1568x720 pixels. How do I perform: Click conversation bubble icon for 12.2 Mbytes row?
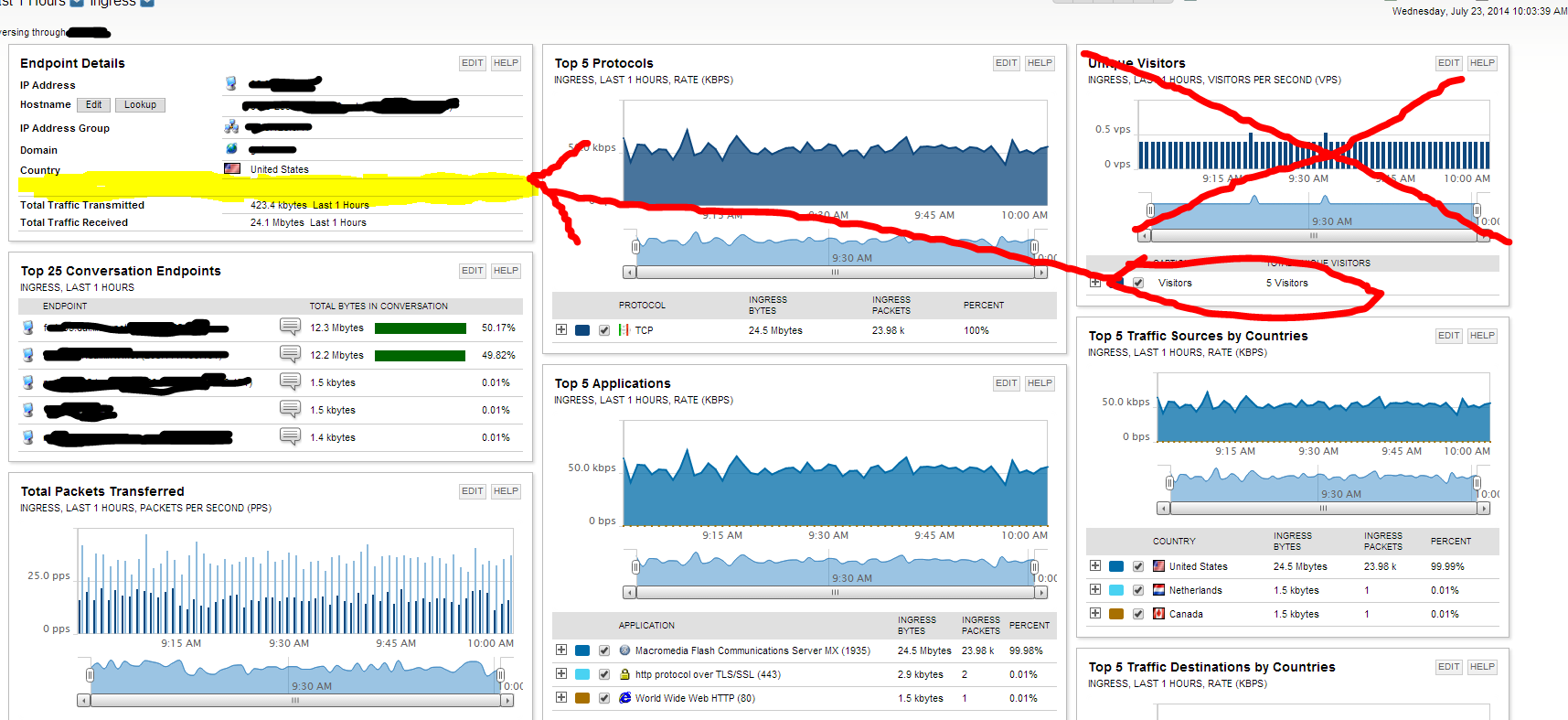click(290, 354)
